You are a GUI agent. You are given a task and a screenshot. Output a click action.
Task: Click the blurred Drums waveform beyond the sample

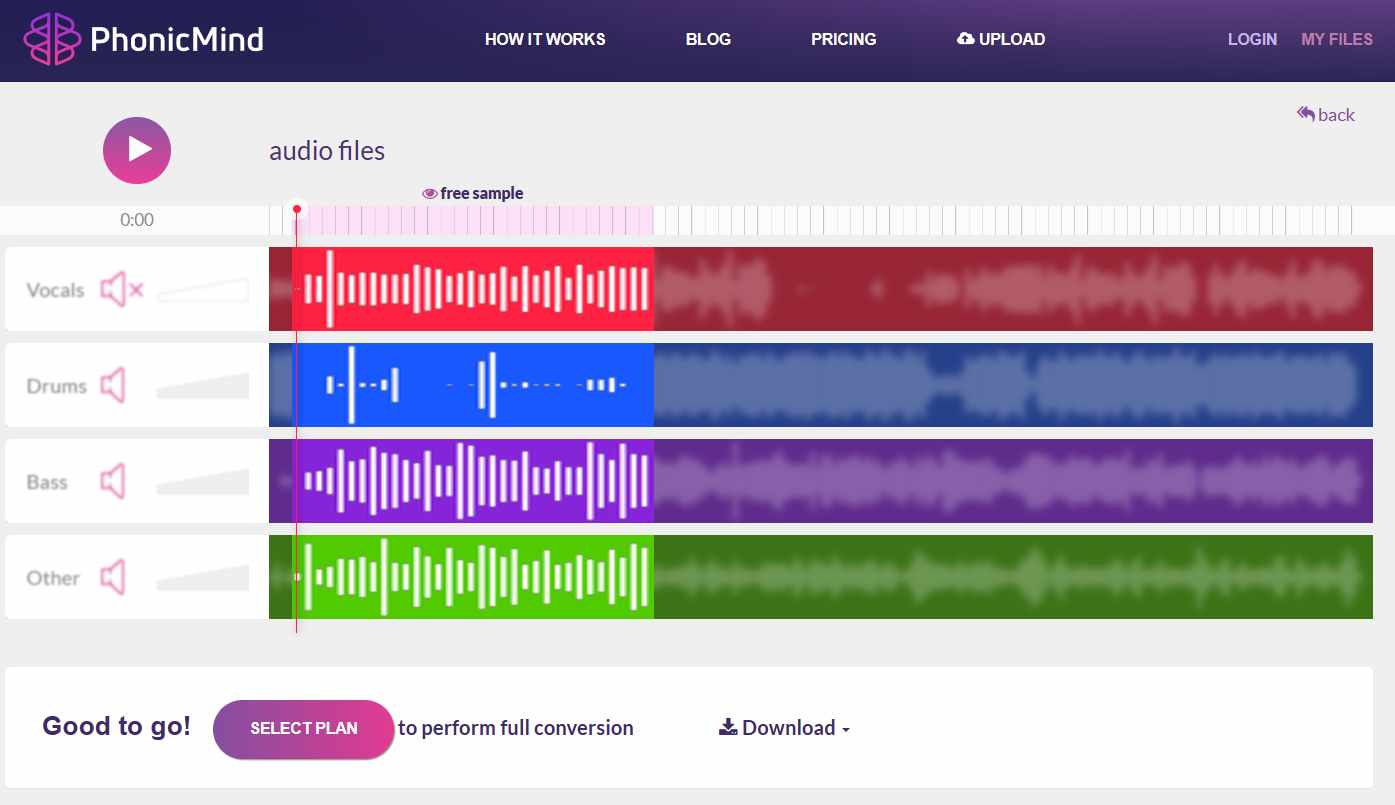click(1013, 385)
